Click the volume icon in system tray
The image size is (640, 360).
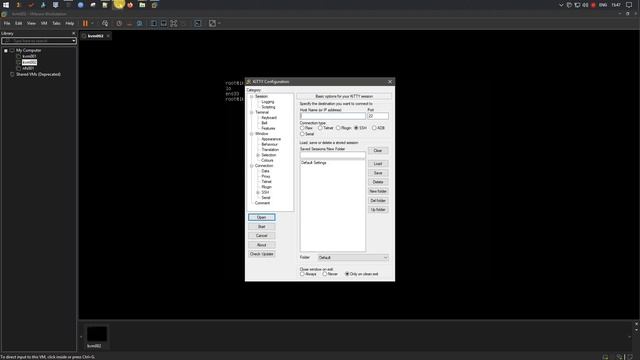[x=585, y=5]
